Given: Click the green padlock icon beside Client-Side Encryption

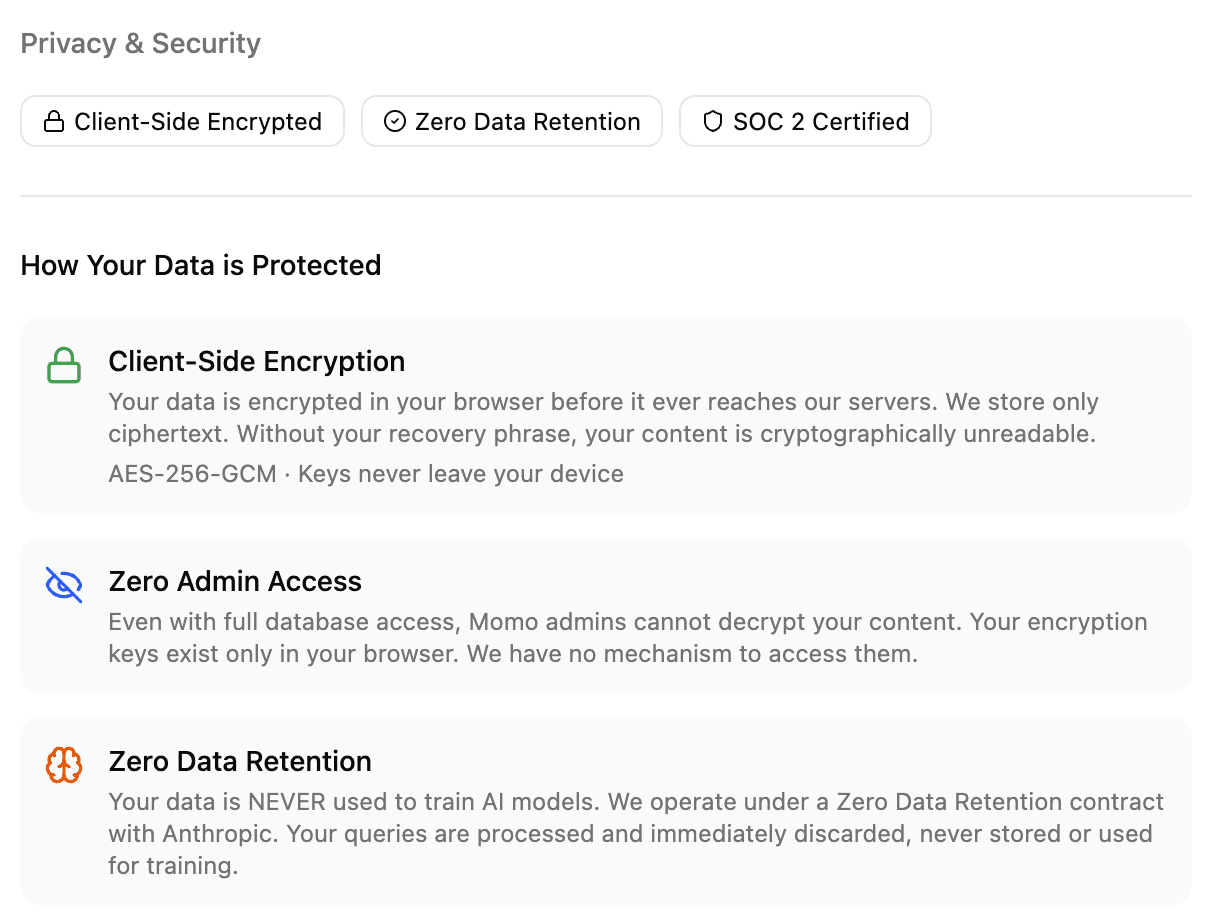Looking at the screenshot, I should pos(64,365).
